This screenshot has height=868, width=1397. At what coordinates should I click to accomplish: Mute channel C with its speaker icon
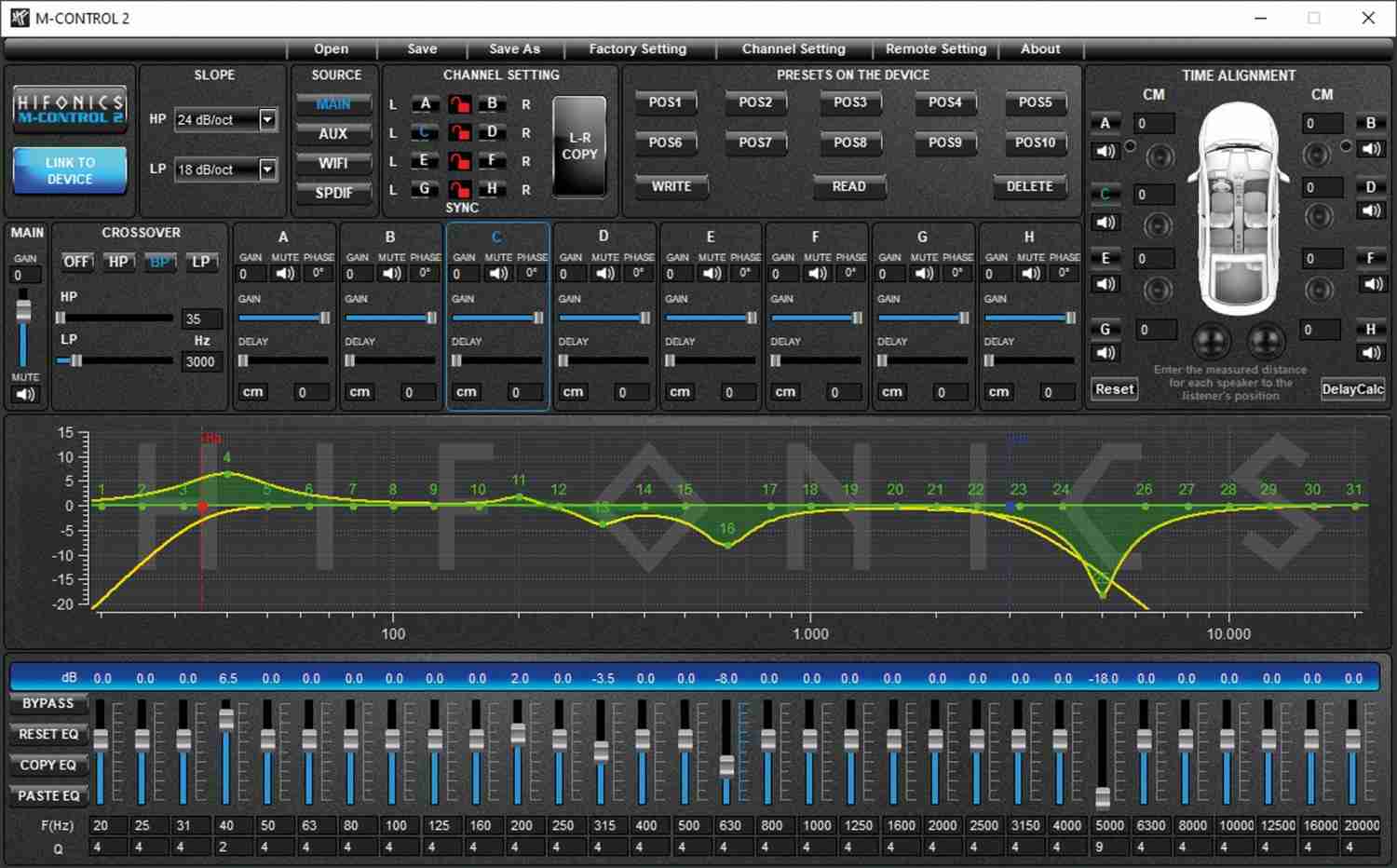click(498, 274)
